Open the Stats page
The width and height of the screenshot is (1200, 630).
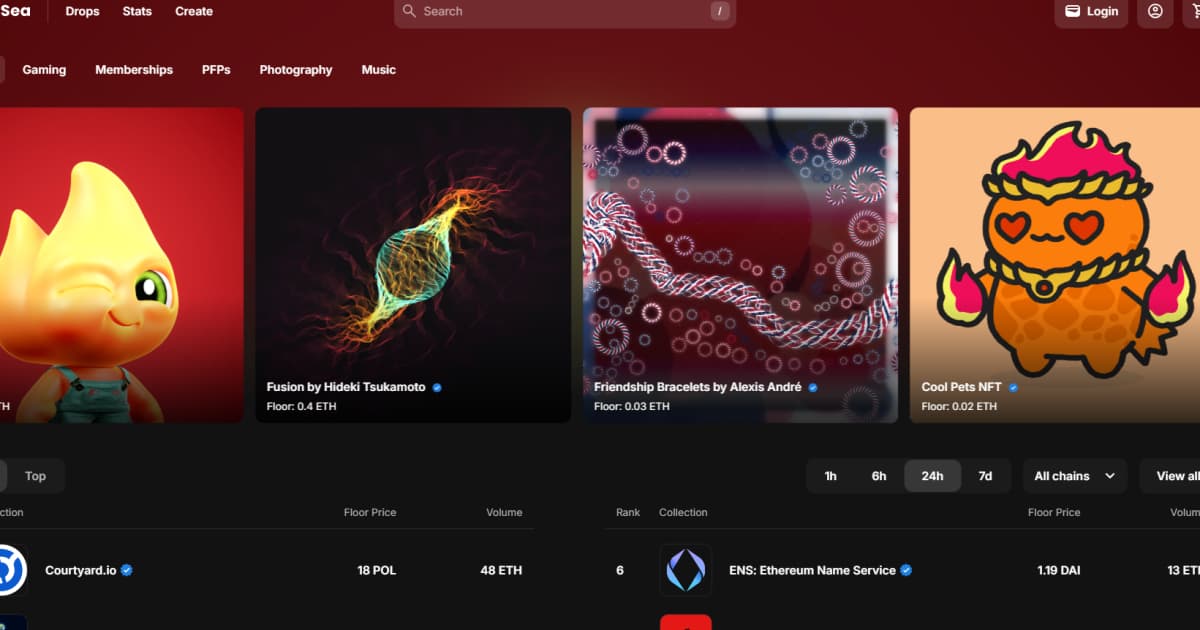tap(137, 11)
